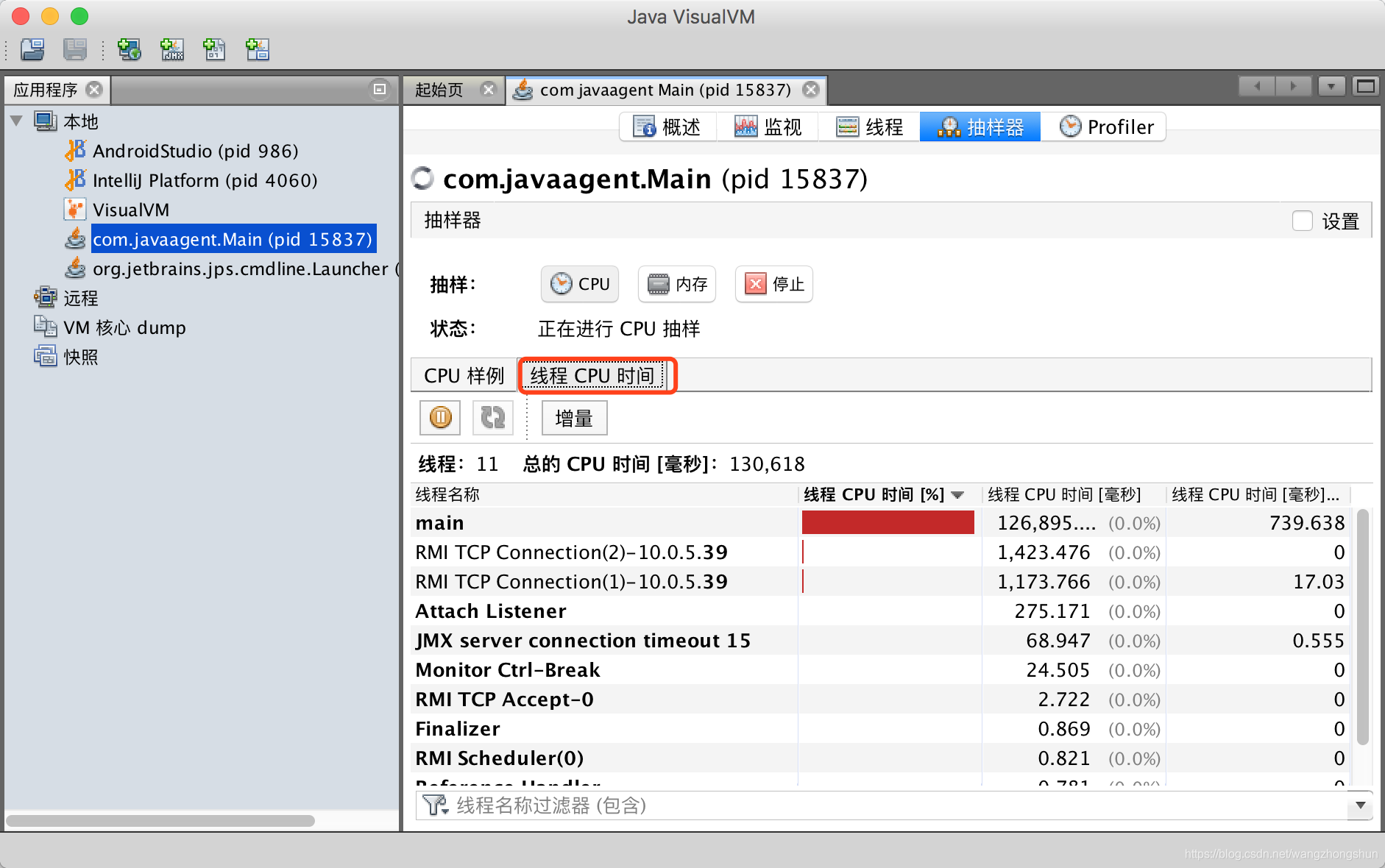Image resolution: width=1385 pixels, height=868 pixels.
Task: Sort by 线程 CPU 时间 [%] column header
Action: [889, 494]
